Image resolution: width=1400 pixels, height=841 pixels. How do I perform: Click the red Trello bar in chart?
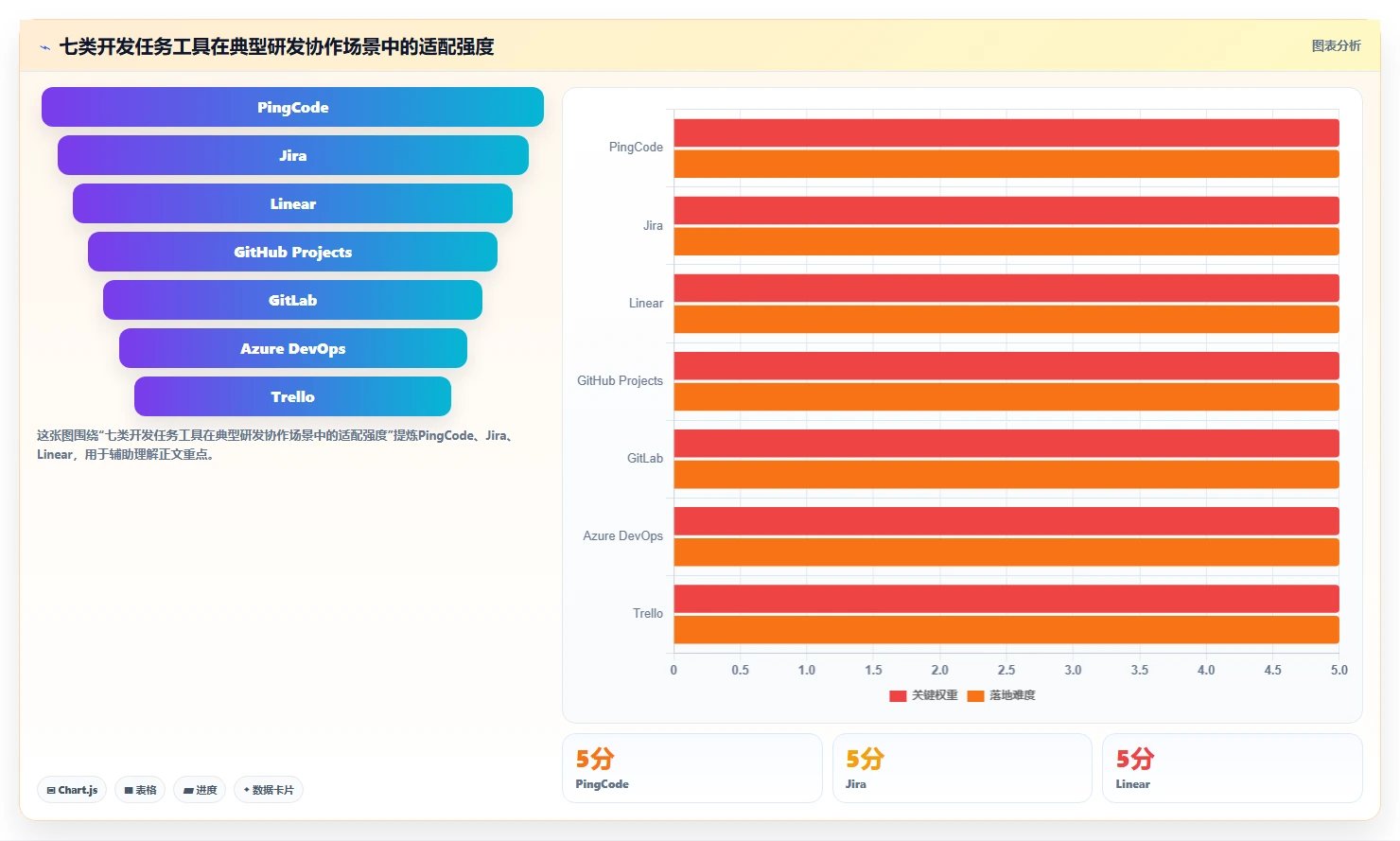click(x=1006, y=598)
